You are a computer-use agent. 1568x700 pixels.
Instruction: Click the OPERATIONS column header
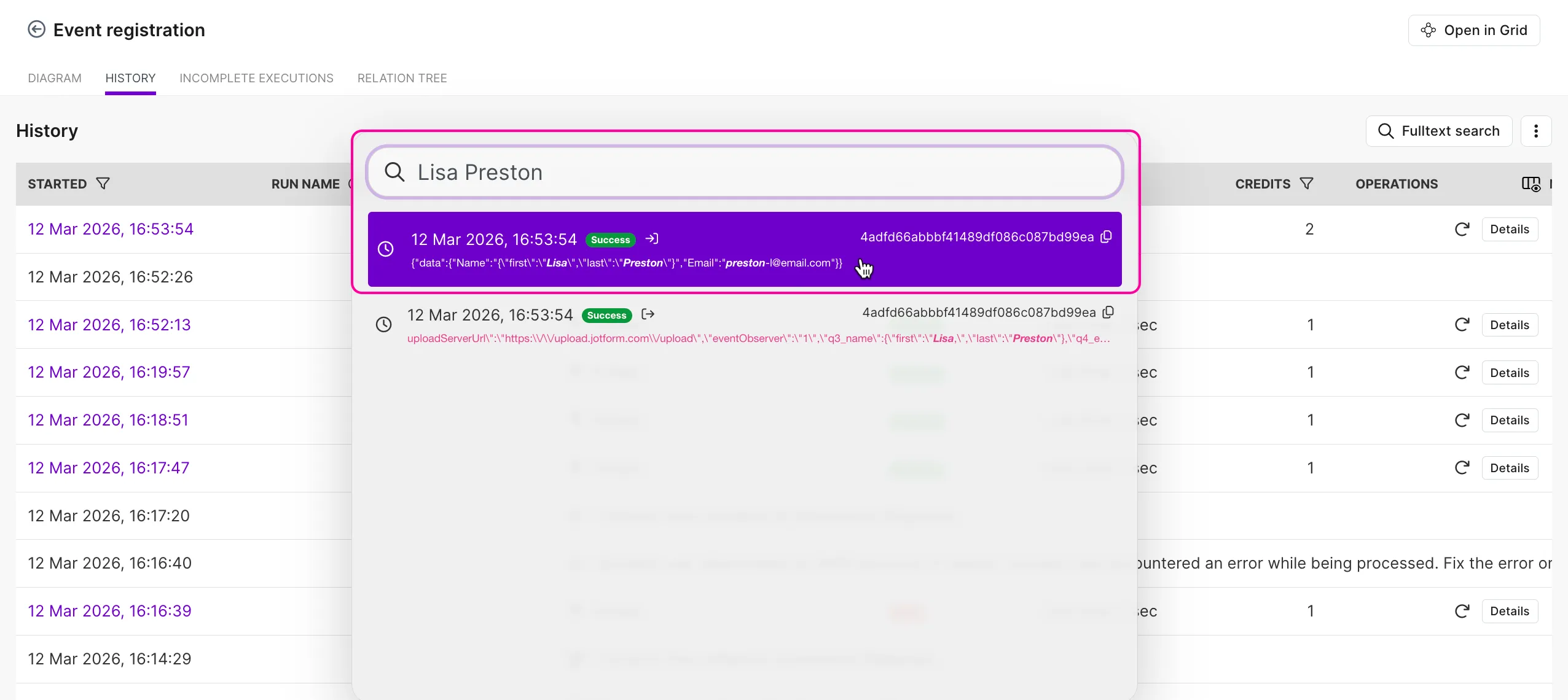pos(1397,184)
